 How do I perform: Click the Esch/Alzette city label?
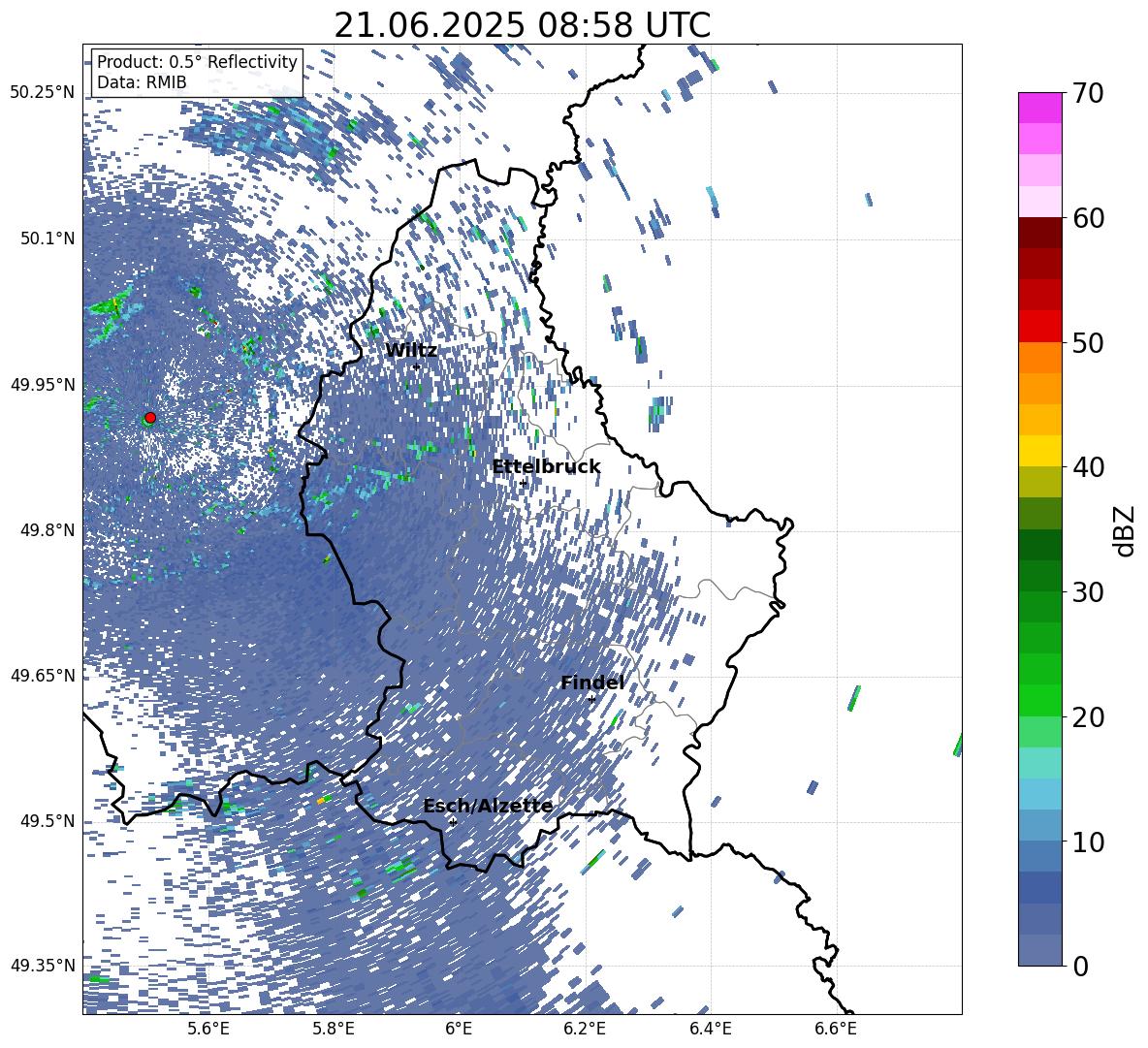tap(488, 806)
